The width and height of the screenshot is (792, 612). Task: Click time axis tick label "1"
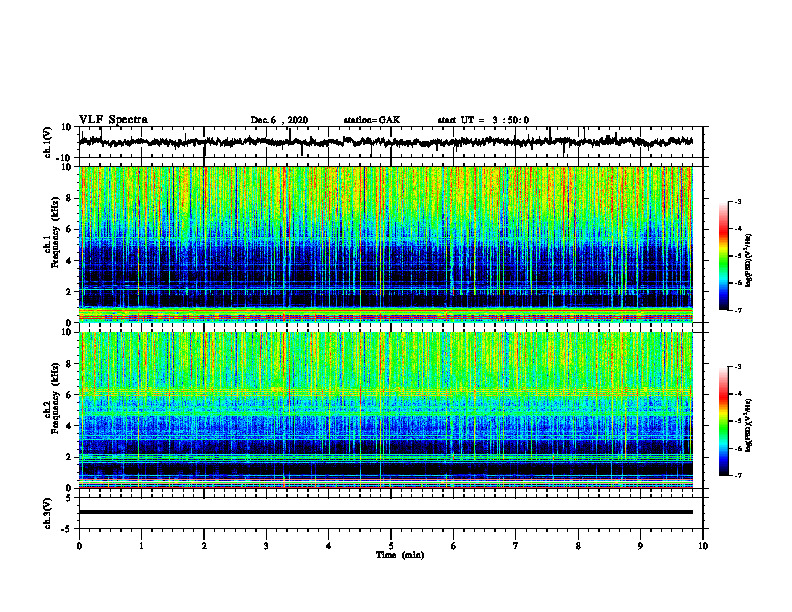point(141,546)
